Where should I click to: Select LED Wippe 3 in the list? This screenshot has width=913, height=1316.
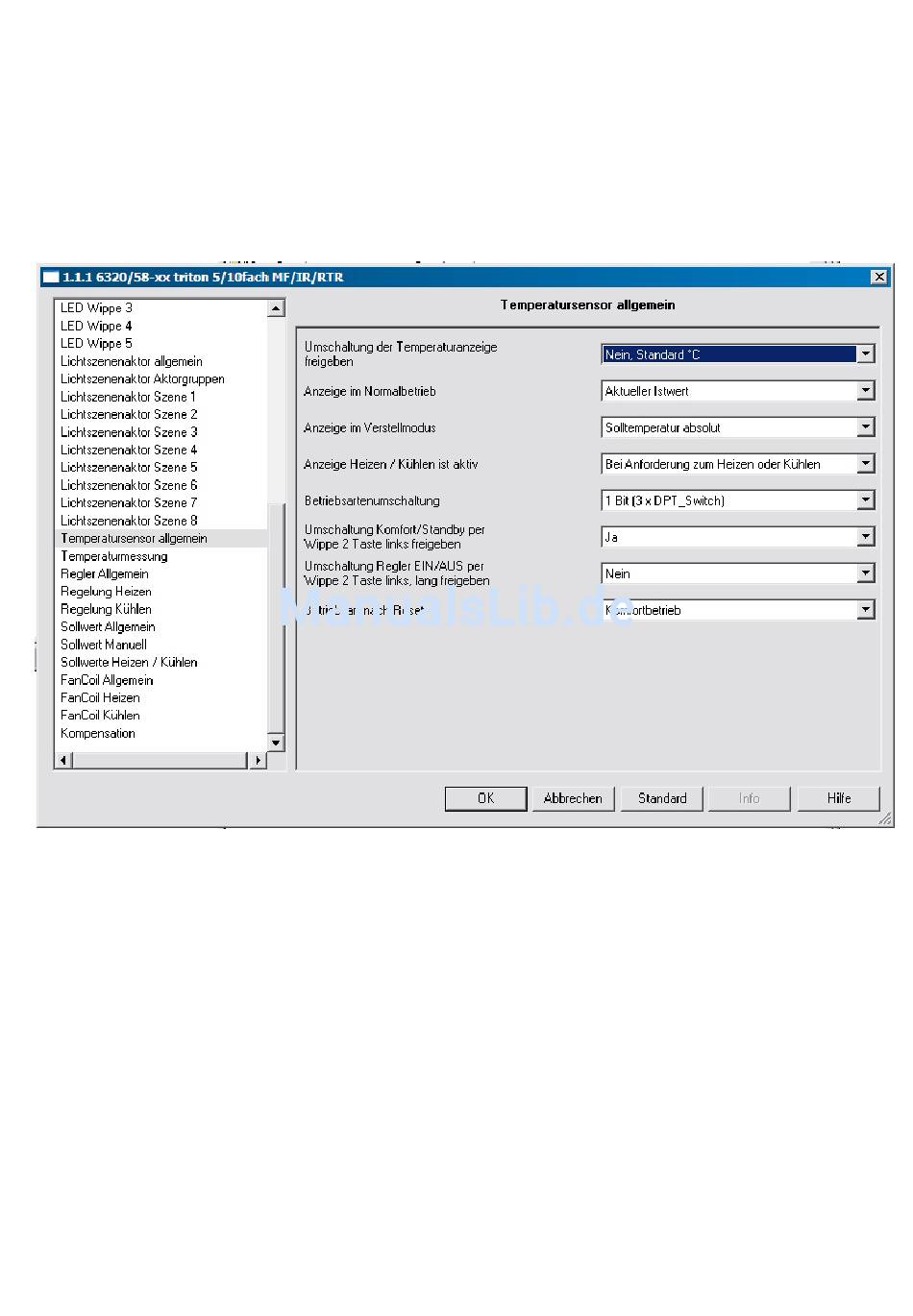click(x=96, y=308)
